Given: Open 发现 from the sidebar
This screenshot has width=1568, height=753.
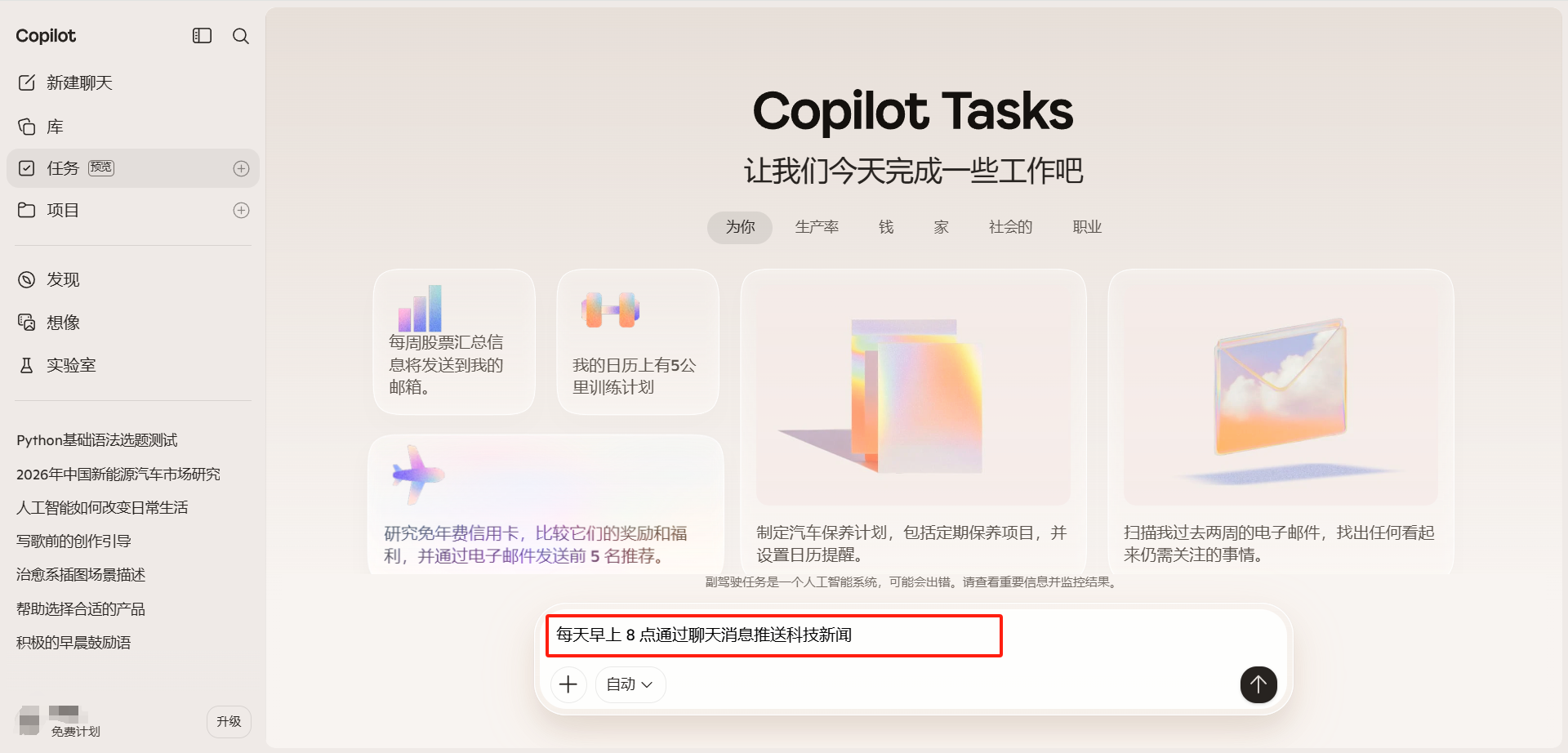Looking at the screenshot, I should pos(62,280).
